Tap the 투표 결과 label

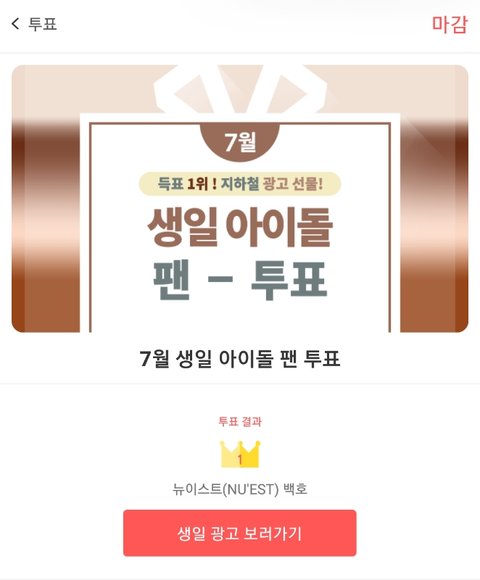point(240,421)
